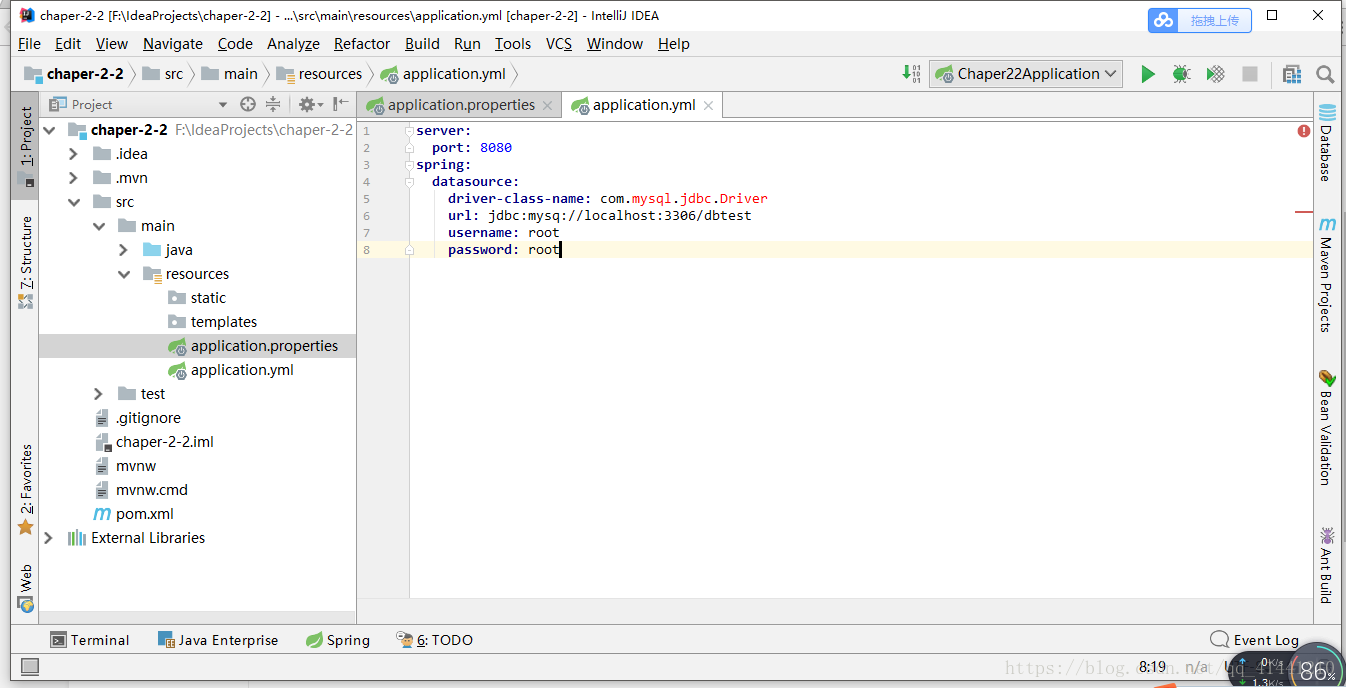The width and height of the screenshot is (1346, 688).
Task: Expand External Libraries node arrow
Action: [49, 538]
